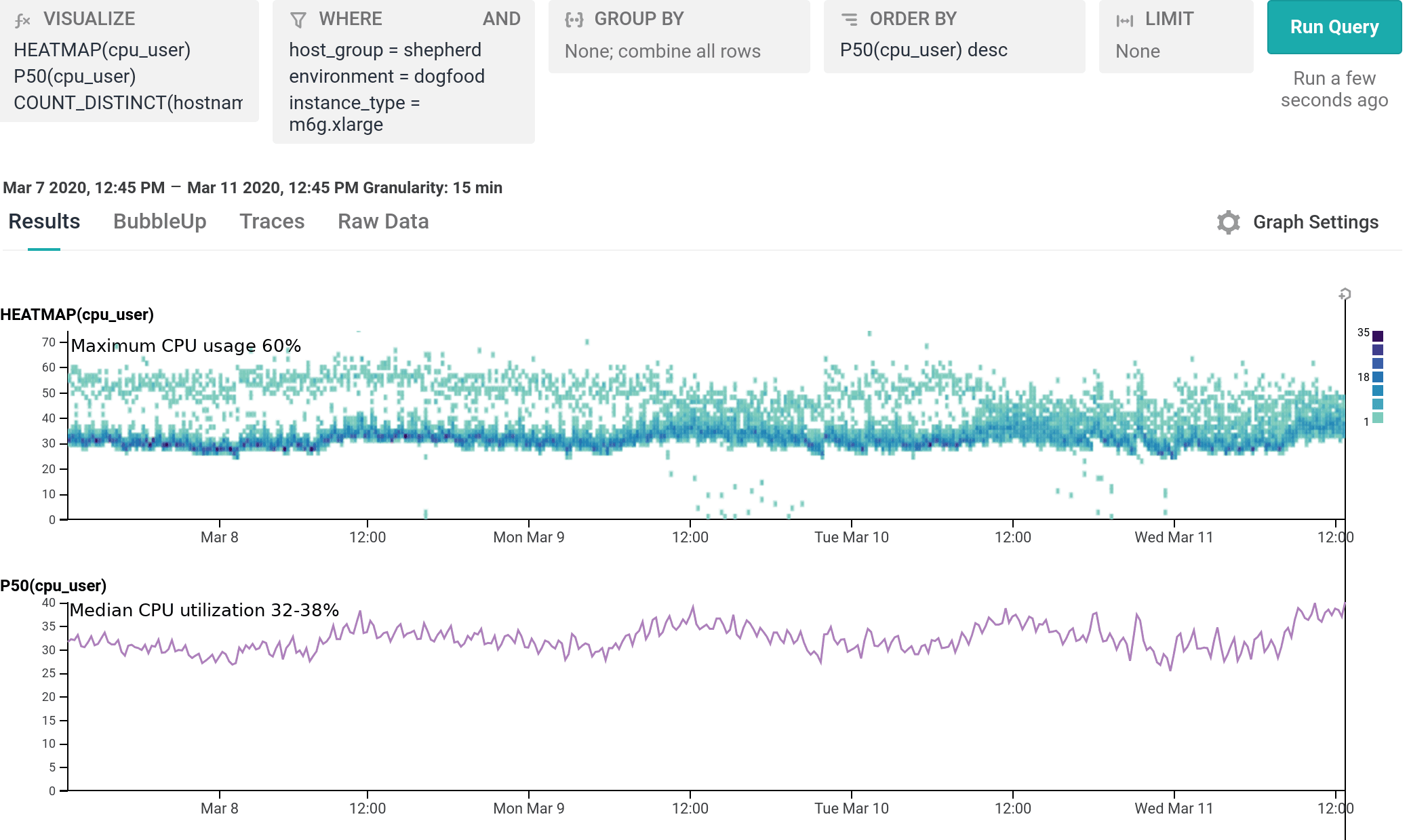Image resolution: width=1409 pixels, height=840 pixels.
Task: Click the ORDER BY sort lines icon
Action: click(x=850, y=19)
